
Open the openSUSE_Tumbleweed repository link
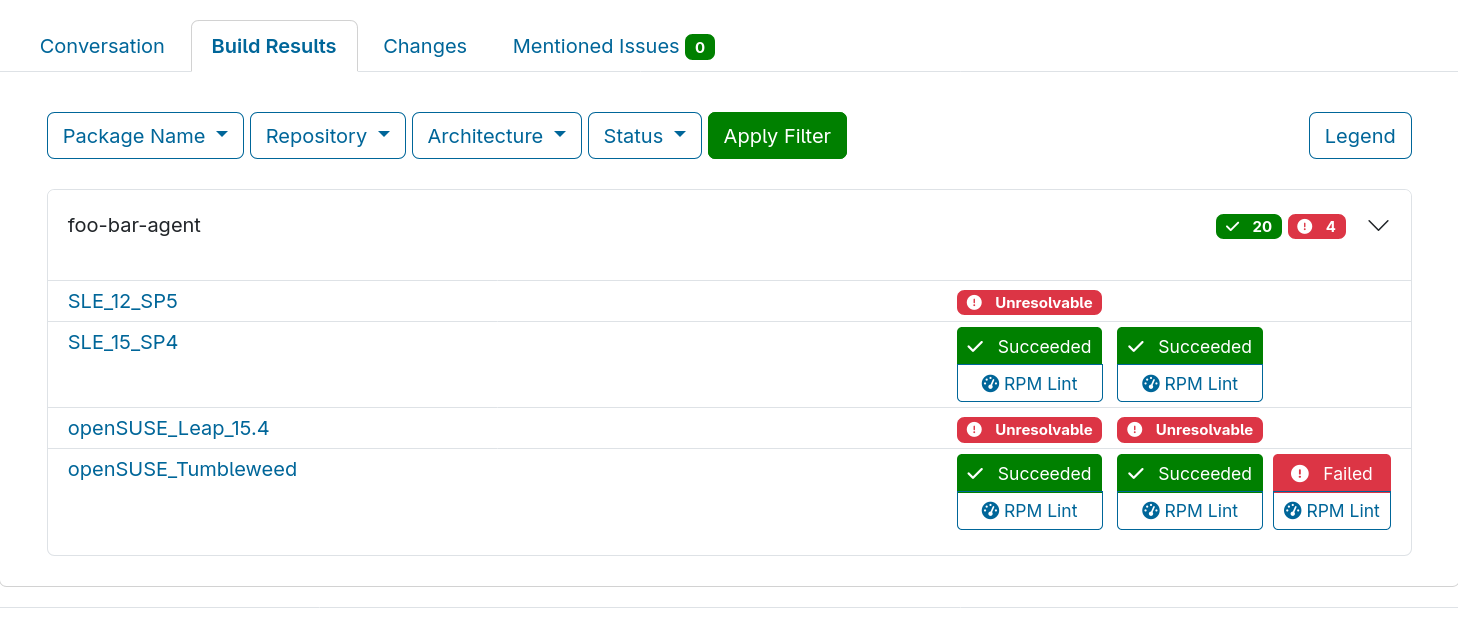point(182,469)
